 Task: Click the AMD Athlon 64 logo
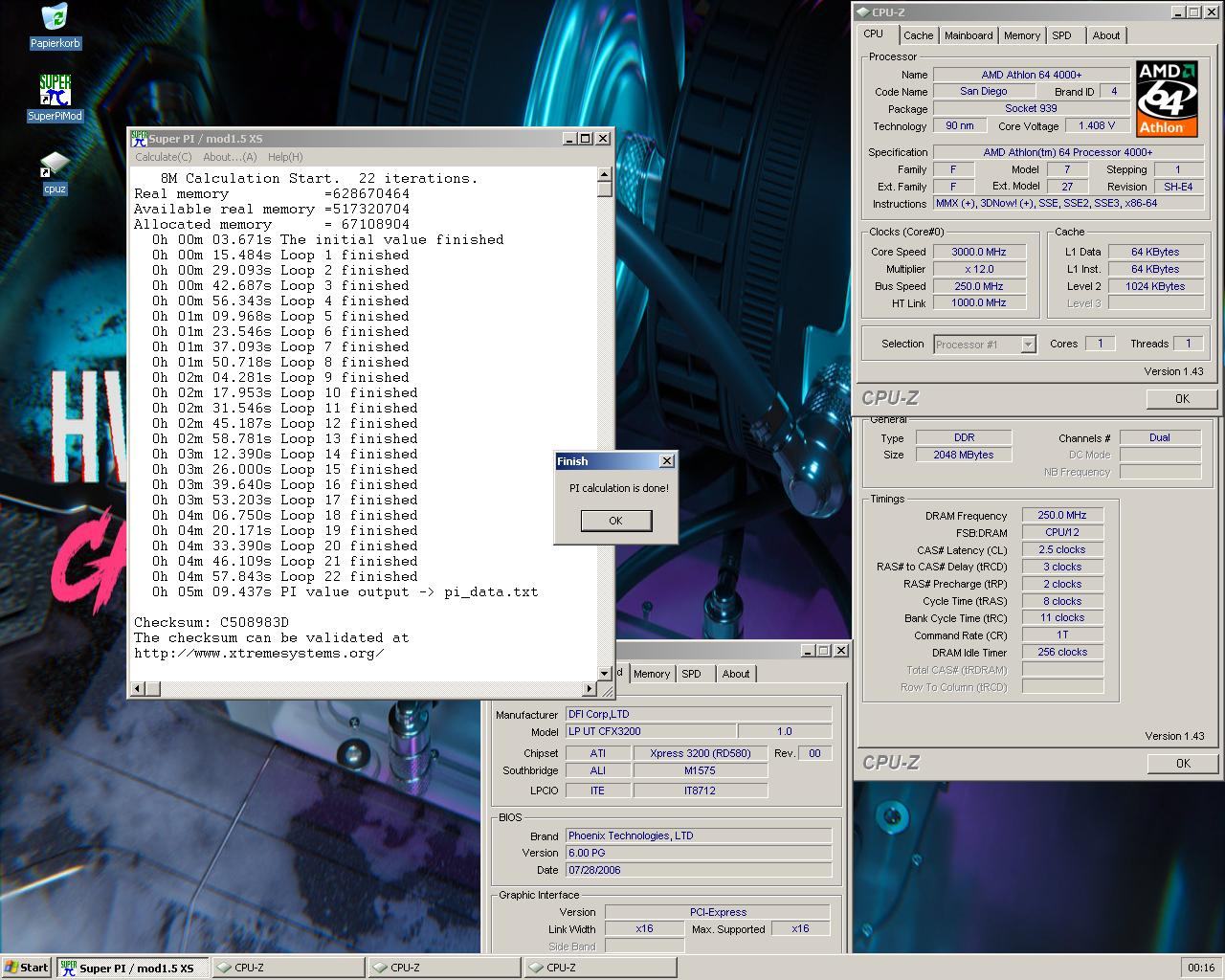1167,99
